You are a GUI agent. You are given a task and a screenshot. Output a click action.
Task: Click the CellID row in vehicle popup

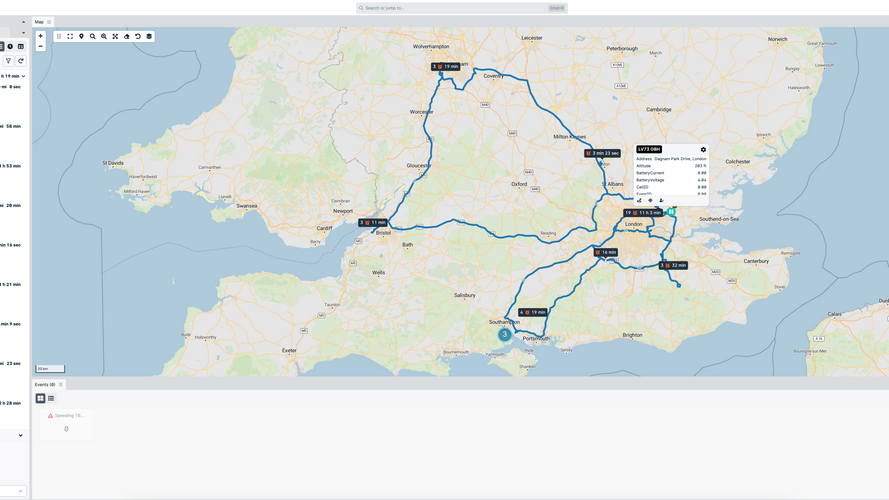(671, 187)
